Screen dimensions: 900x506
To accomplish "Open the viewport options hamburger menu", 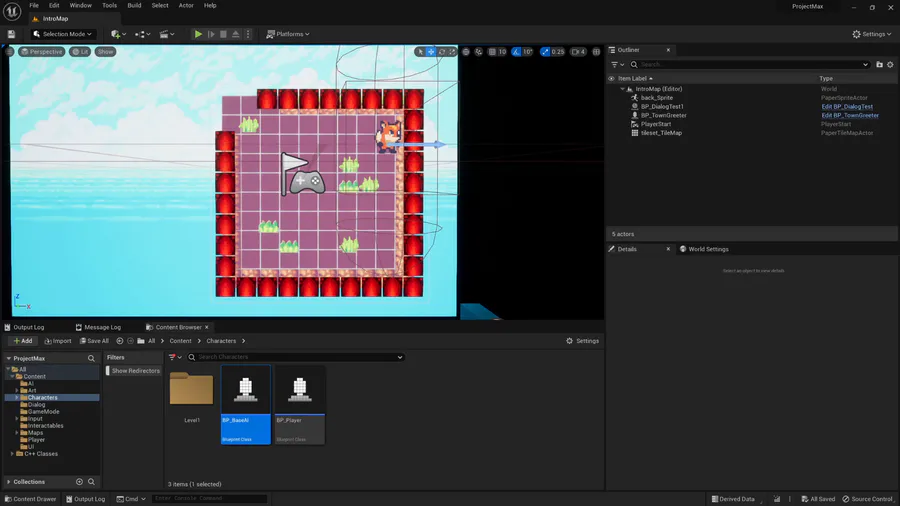I will [x=9, y=52].
